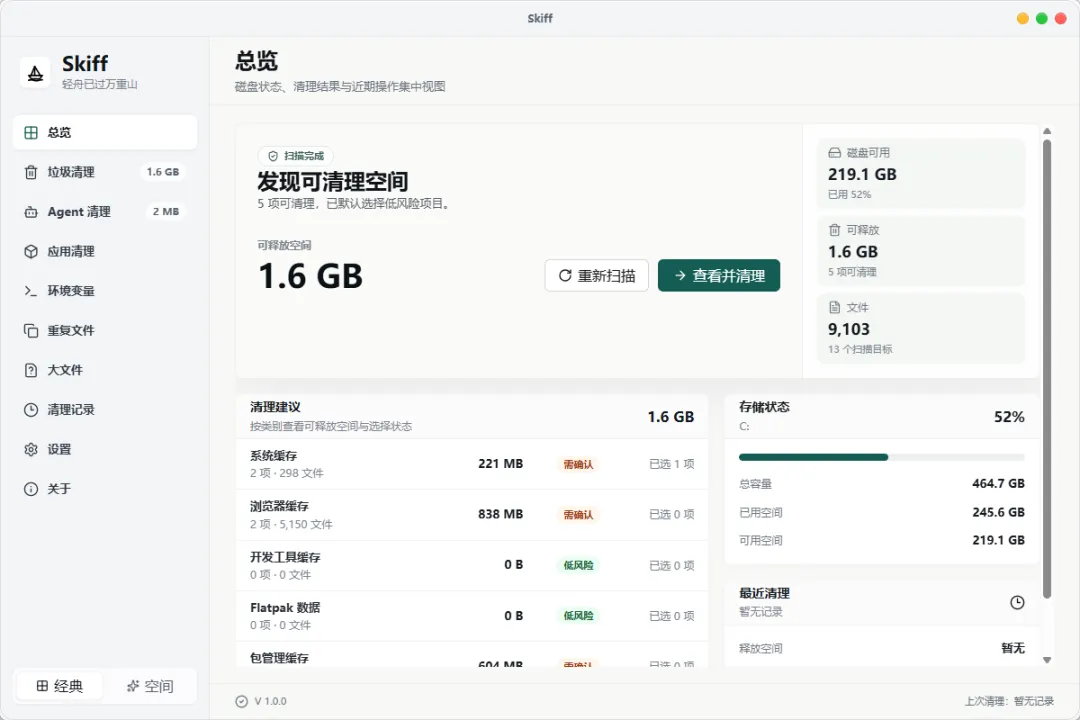
Task: Select 重复文件 from sidebar
Action: pyautogui.click(x=105, y=331)
